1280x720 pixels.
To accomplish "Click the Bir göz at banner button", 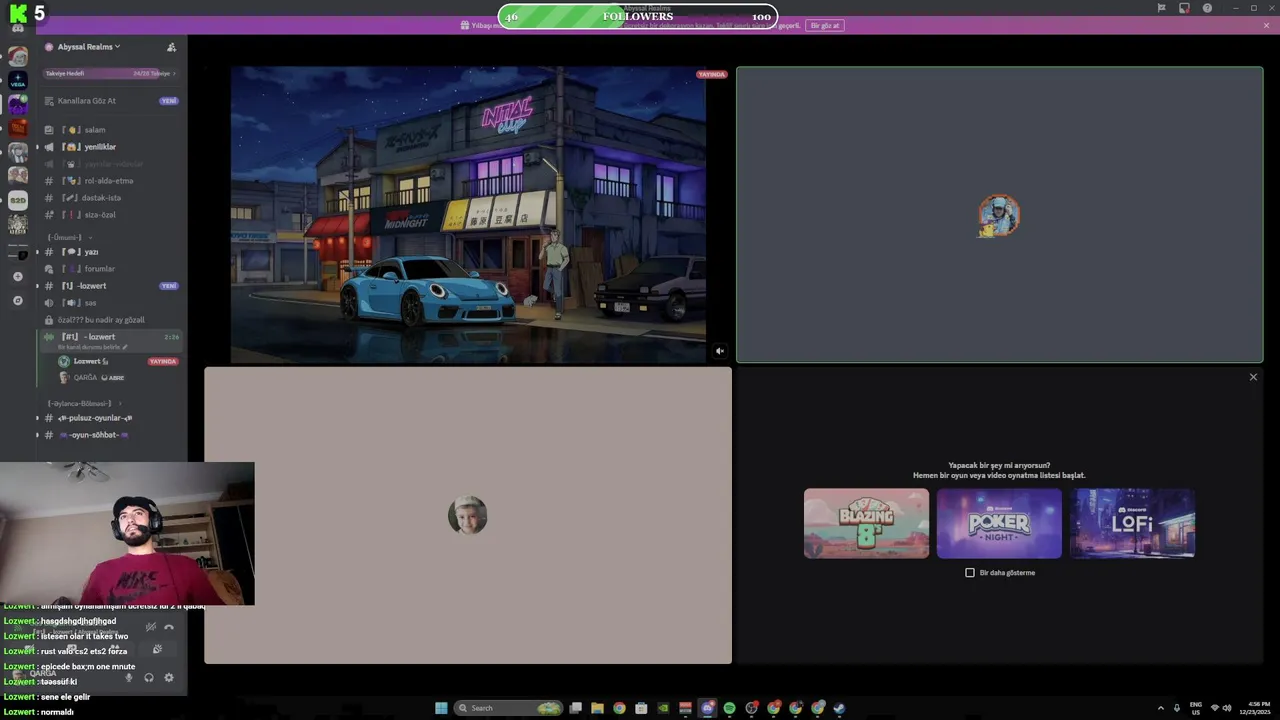I will pyautogui.click(x=825, y=25).
